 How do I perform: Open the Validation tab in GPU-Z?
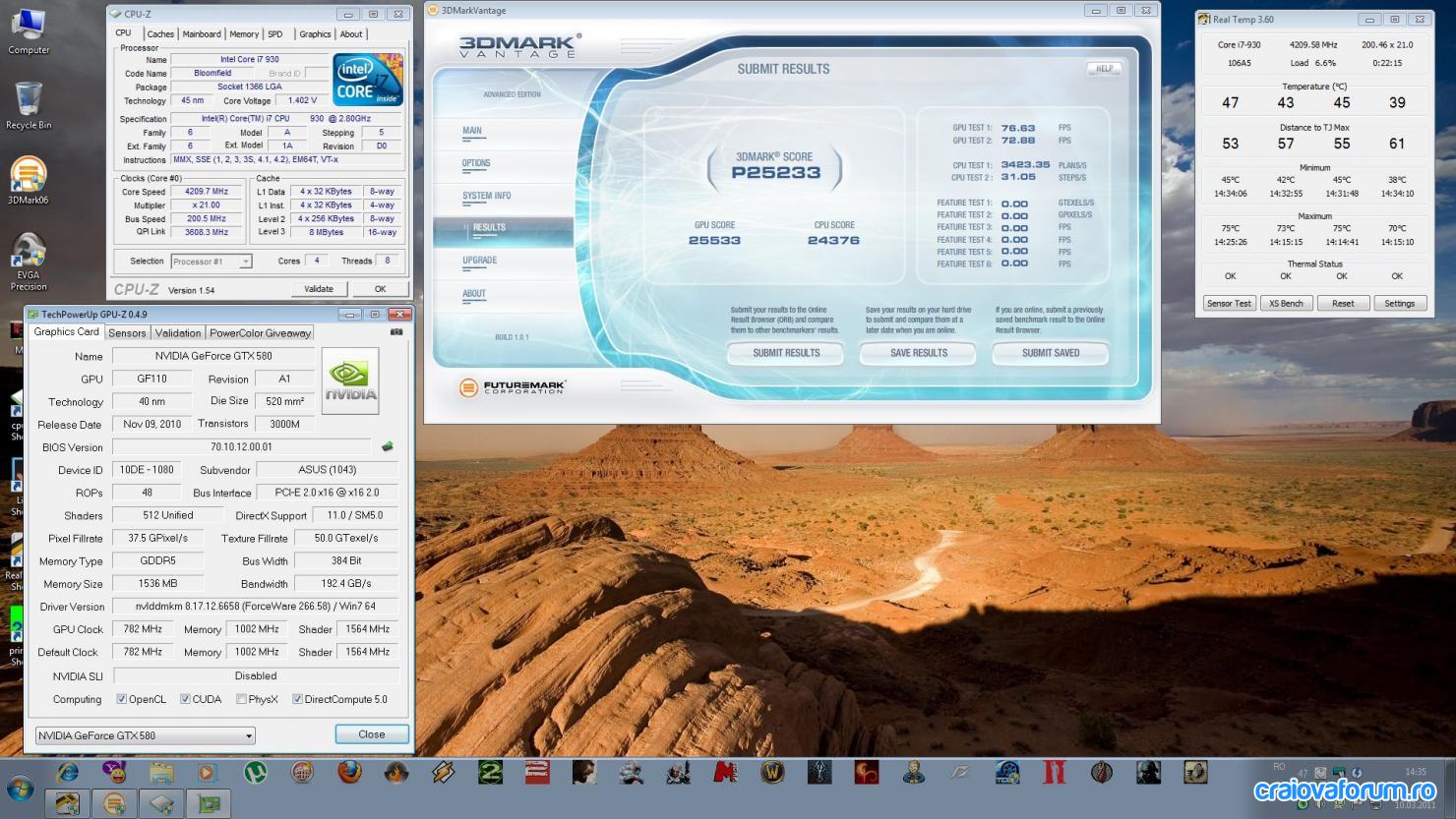(178, 333)
